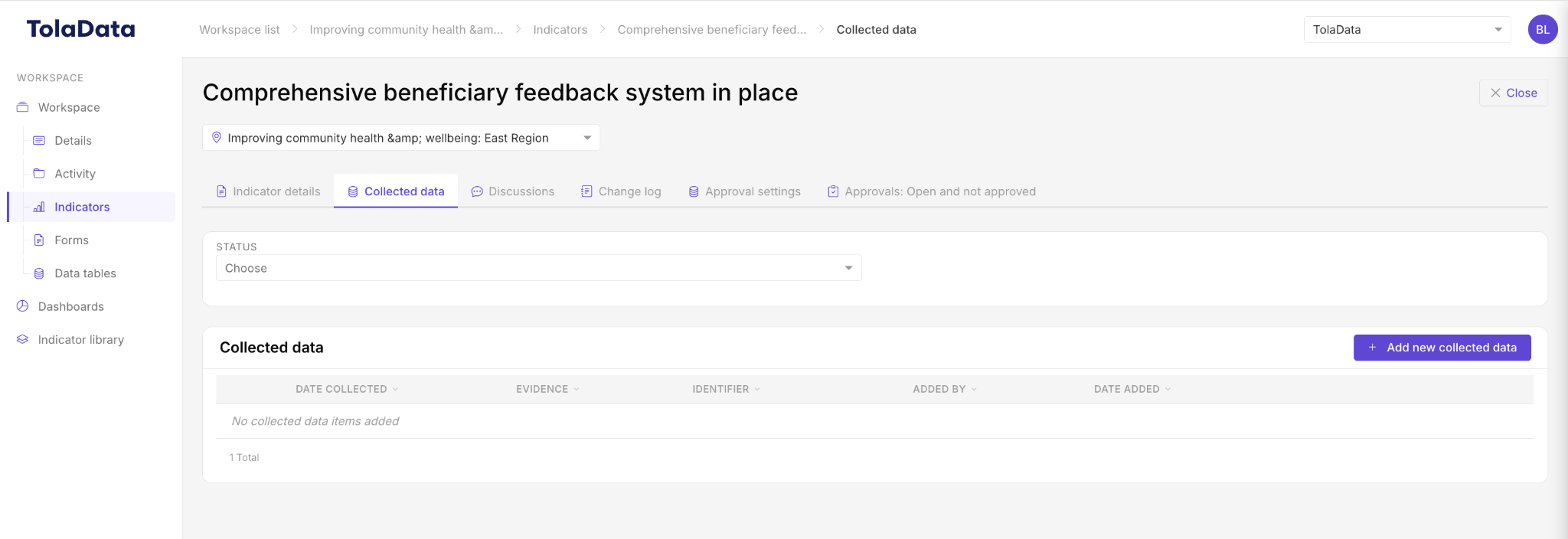Screen dimensions: 1568x539
Task: Go to Dashboards in sidebar
Action: coord(71,306)
